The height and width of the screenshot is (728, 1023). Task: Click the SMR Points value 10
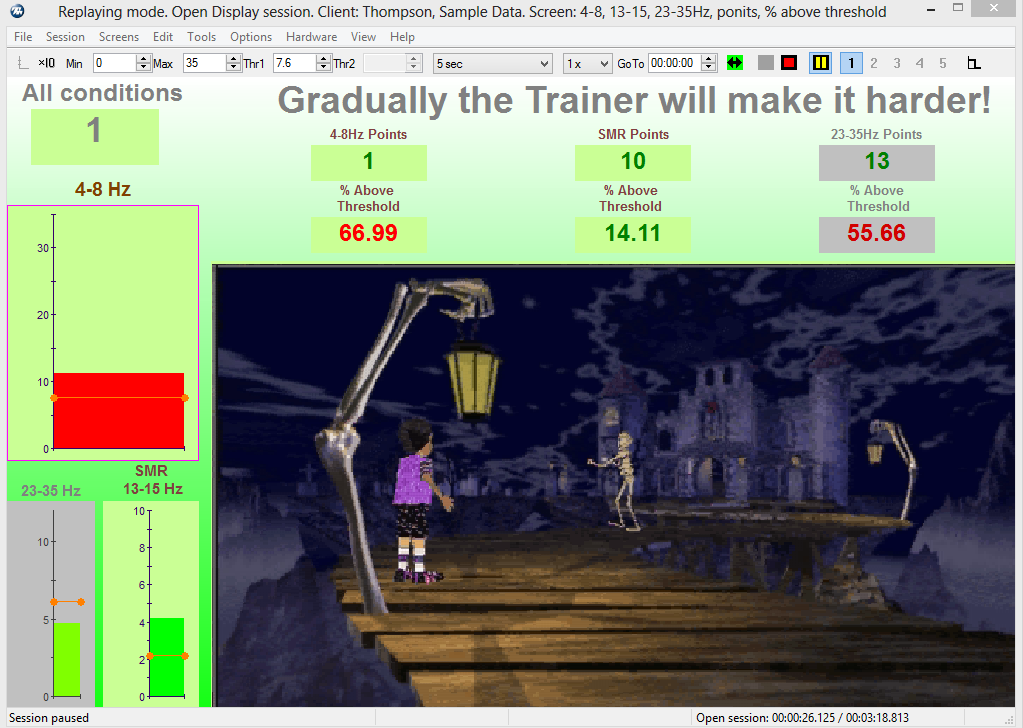(x=633, y=162)
